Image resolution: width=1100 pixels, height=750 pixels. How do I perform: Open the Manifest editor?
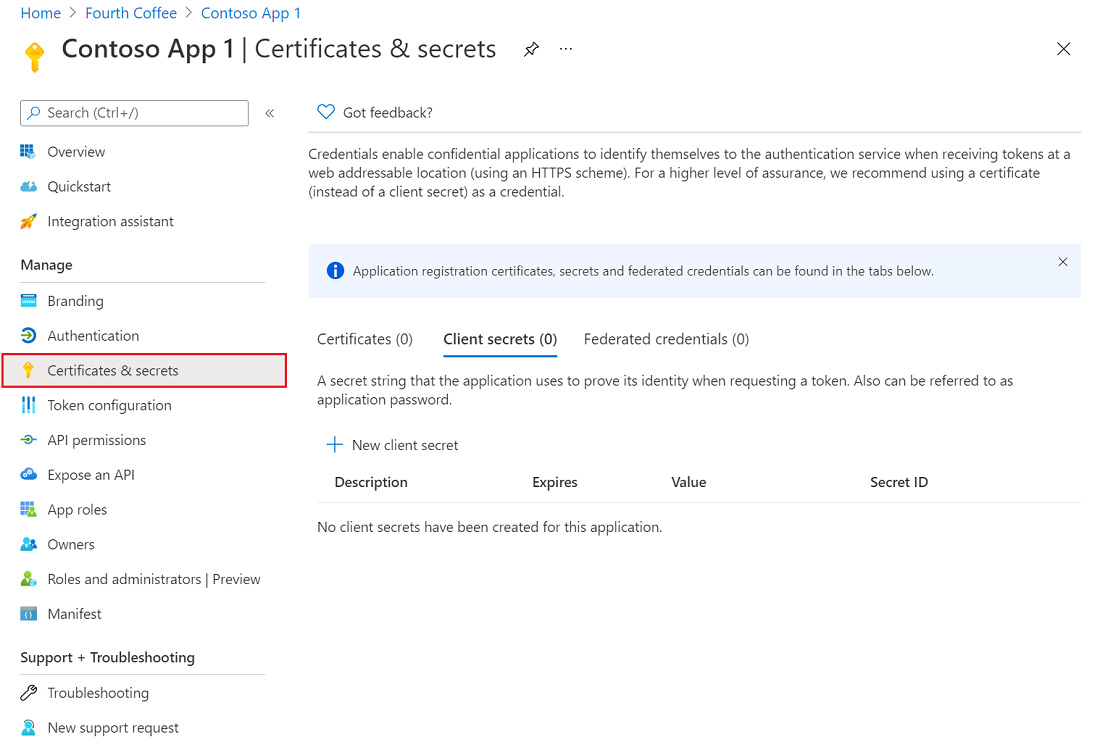point(74,613)
